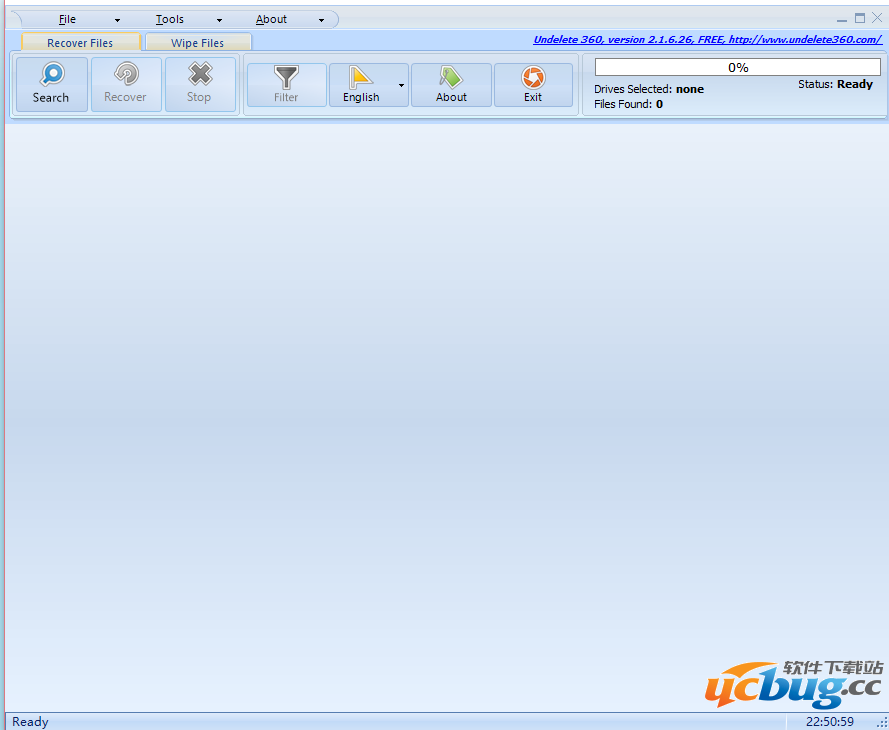Select the Recover Files tab
Image resolution: width=889 pixels, height=730 pixels.
point(80,43)
